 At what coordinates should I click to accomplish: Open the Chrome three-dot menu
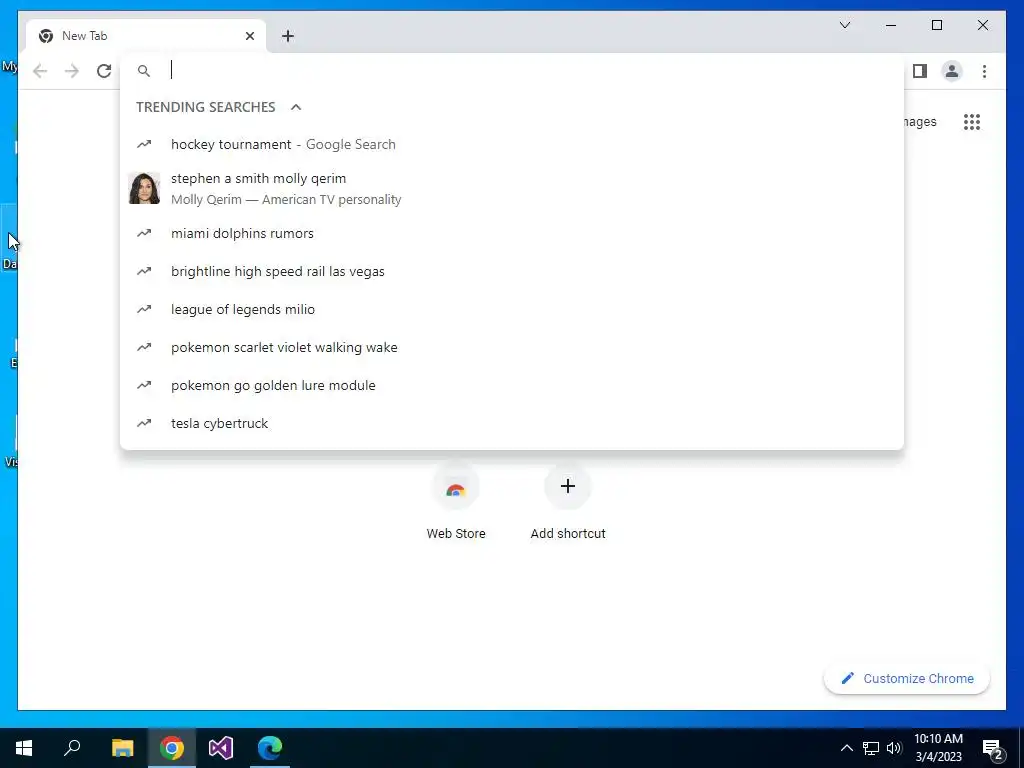point(984,71)
